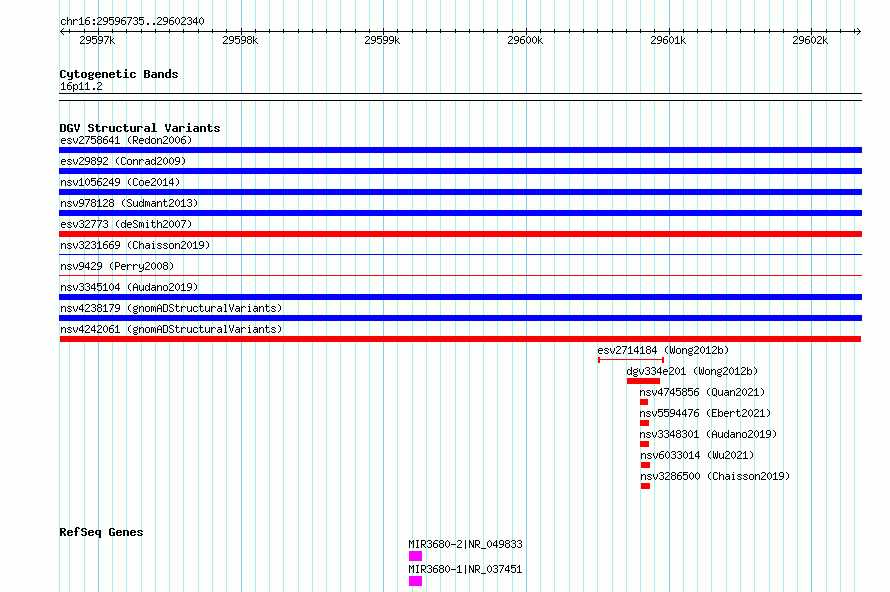Click the magenta box for MIR3680-1
Image resolution: width=890 pixels, height=592 pixels.
click(415, 581)
